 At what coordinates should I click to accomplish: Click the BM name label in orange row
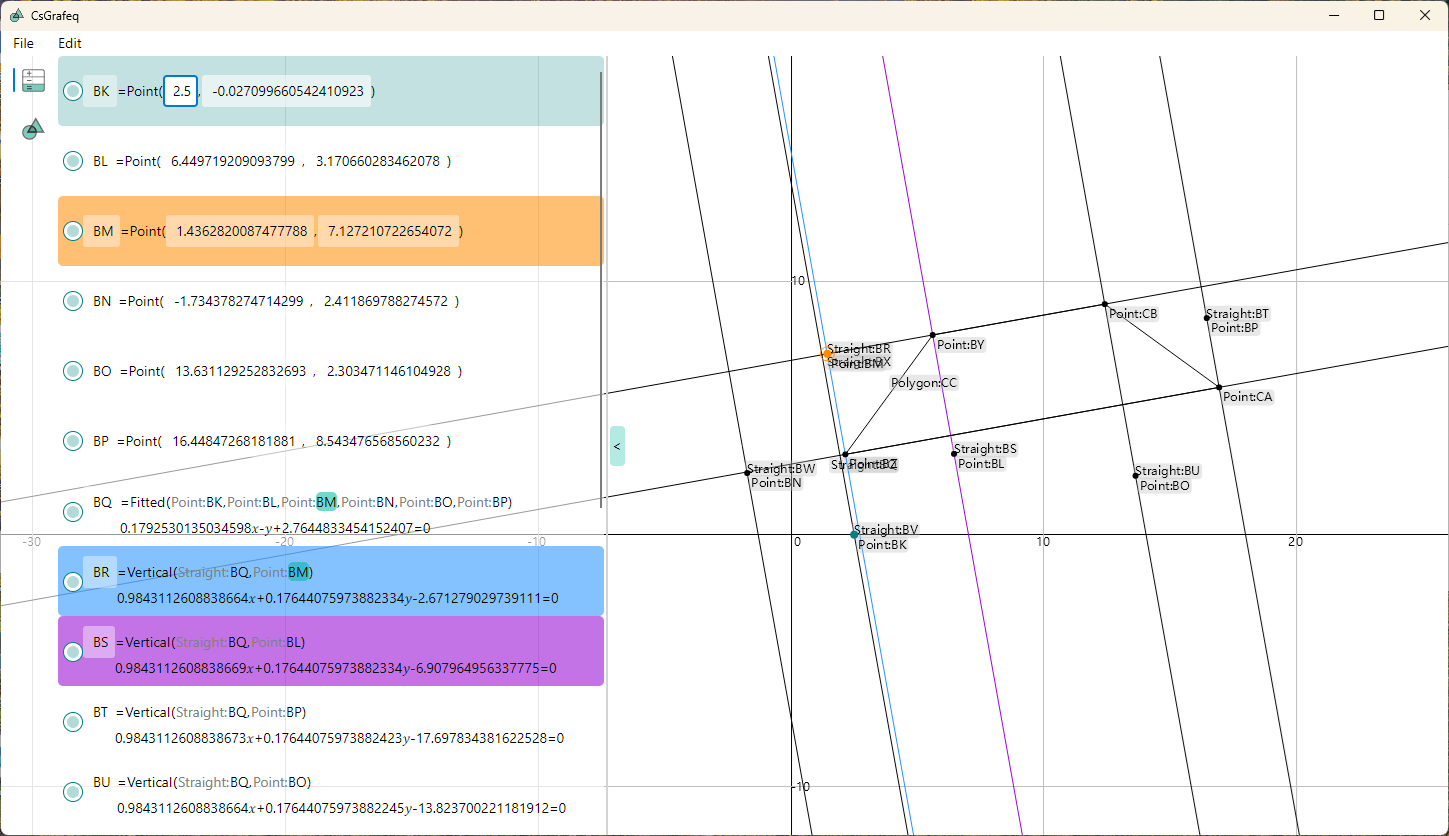click(x=103, y=231)
